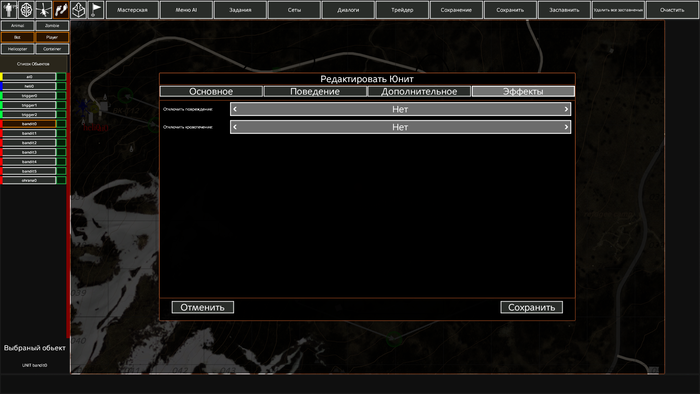Screen dimensions: 700x394
Task: Click the dialog Сохранить button
Action: pos(532,307)
